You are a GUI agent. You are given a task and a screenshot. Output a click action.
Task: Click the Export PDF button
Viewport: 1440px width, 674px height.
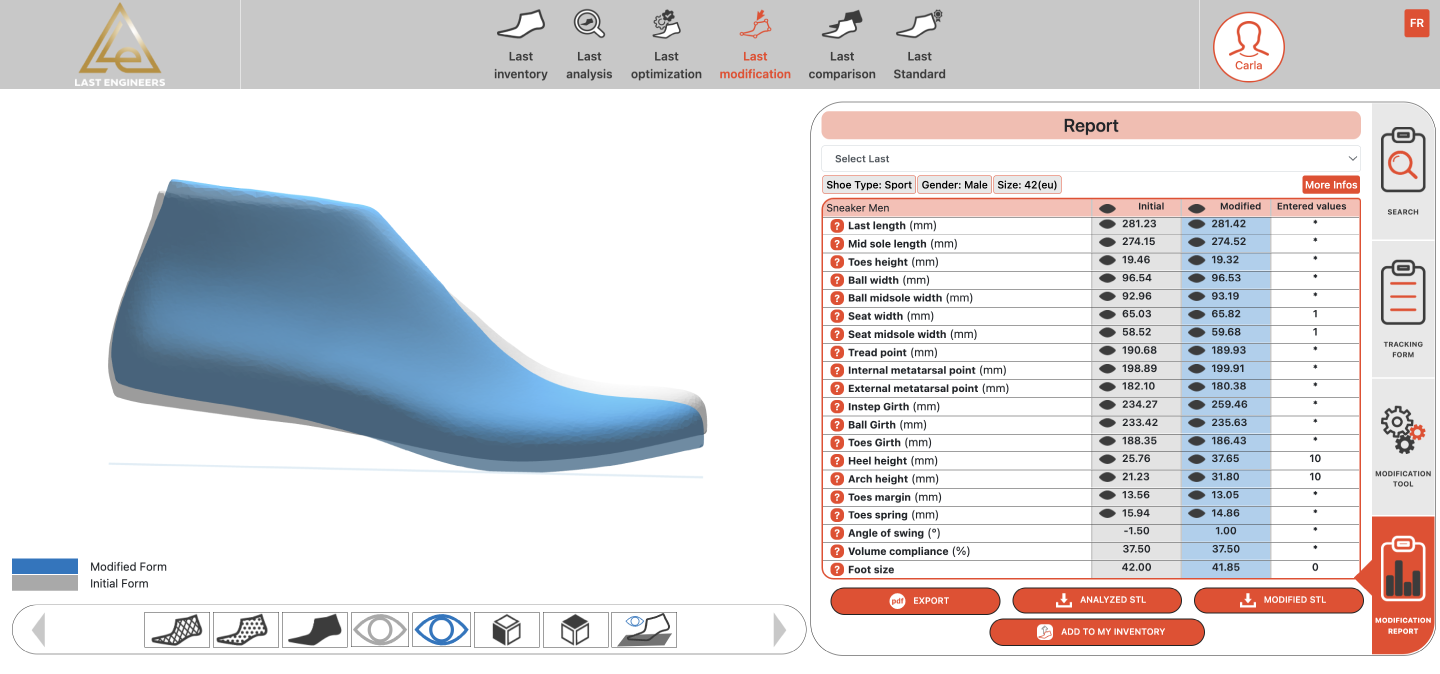[915, 601]
